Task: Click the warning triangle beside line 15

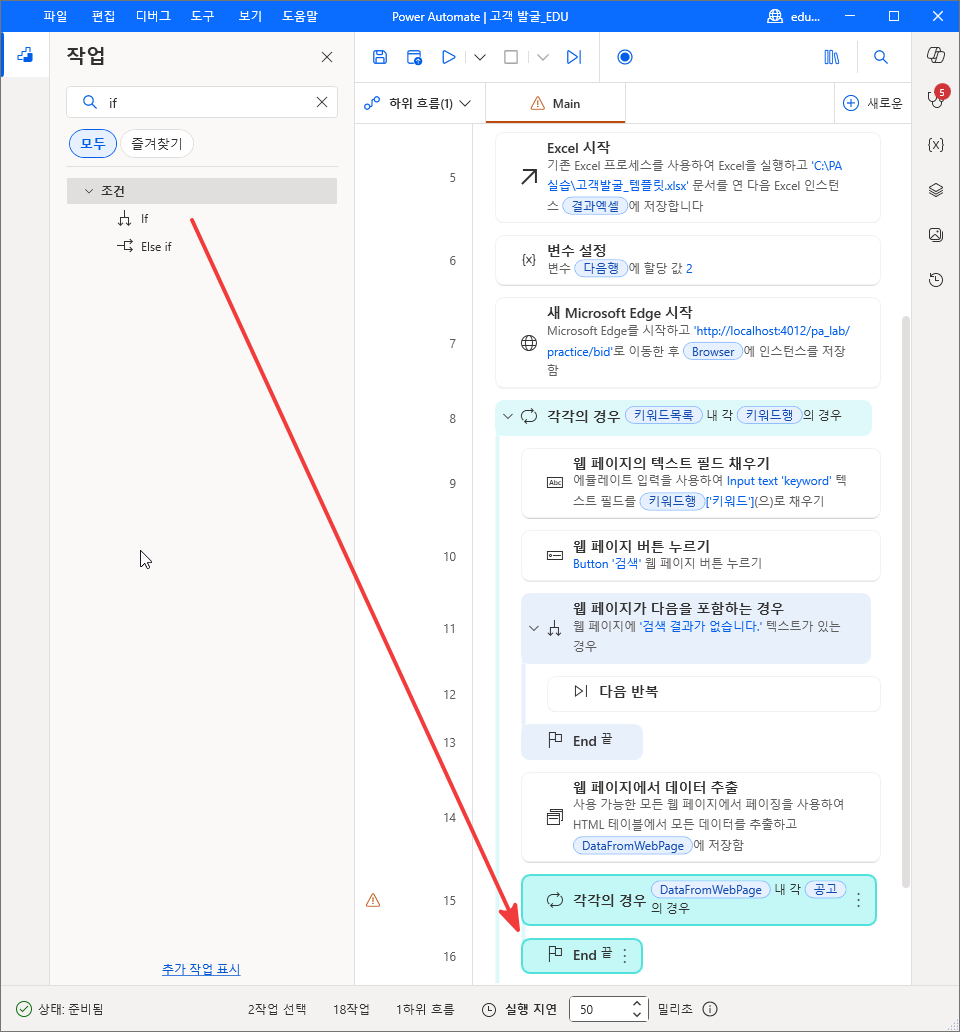Action: tap(373, 900)
